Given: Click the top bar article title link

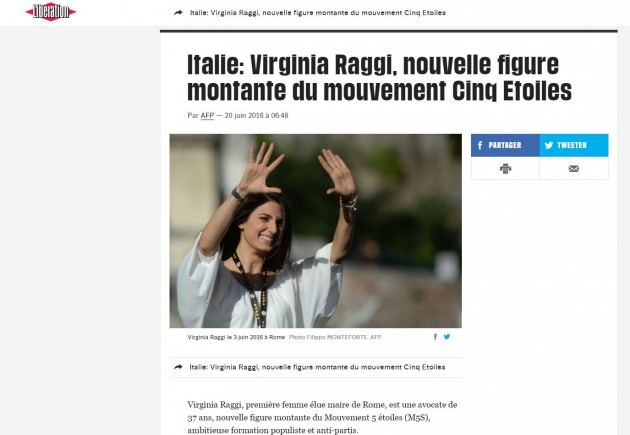Looking at the screenshot, I should click(x=318, y=13).
